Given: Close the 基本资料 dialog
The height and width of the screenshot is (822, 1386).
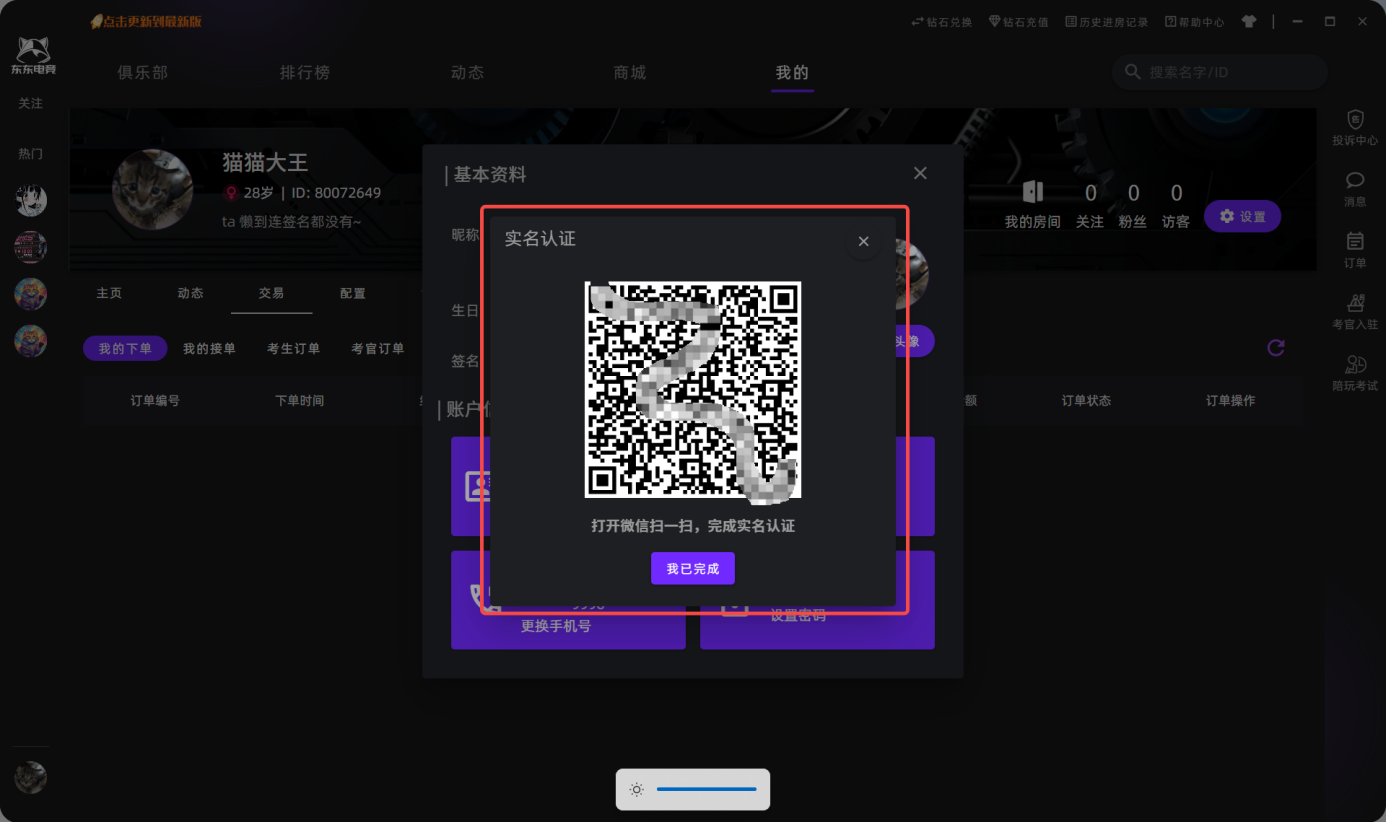Looking at the screenshot, I should click(x=920, y=173).
